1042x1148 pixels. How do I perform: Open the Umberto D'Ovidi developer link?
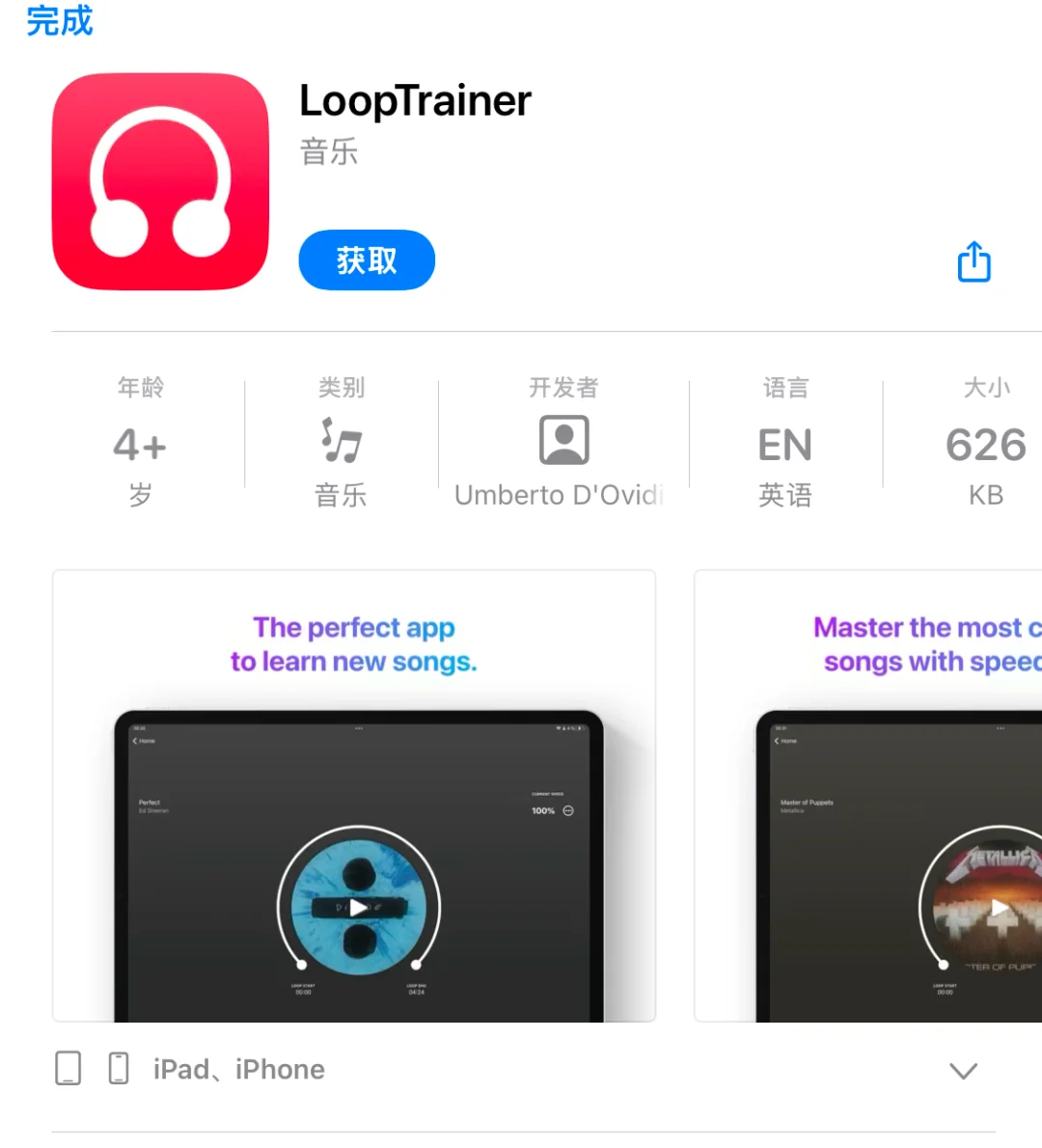pos(561,495)
